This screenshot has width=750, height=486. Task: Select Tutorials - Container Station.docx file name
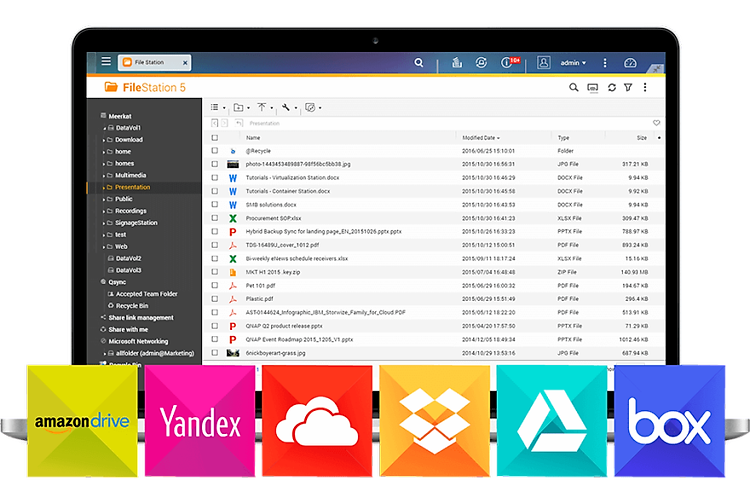pyautogui.click(x=288, y=191)
